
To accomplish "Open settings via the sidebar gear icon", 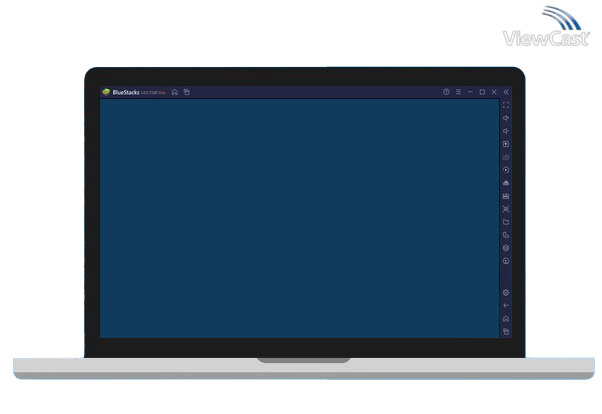I will coord(506,292).
